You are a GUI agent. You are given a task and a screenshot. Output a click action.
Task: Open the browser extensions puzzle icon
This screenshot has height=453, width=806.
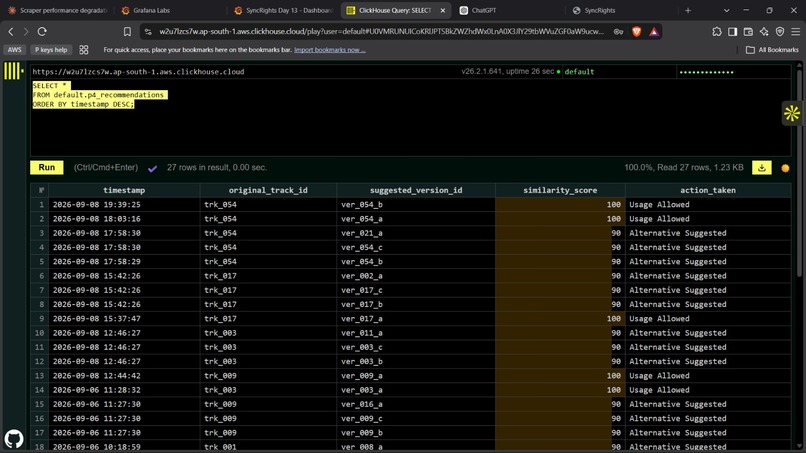(x=717, y=31)
